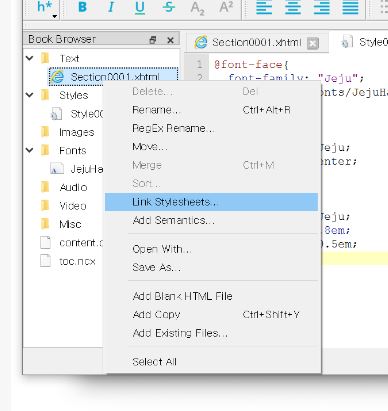The height and width of the screenshot is (411, 388).
Task: Select the Images folder
Action: coord(68,132)
